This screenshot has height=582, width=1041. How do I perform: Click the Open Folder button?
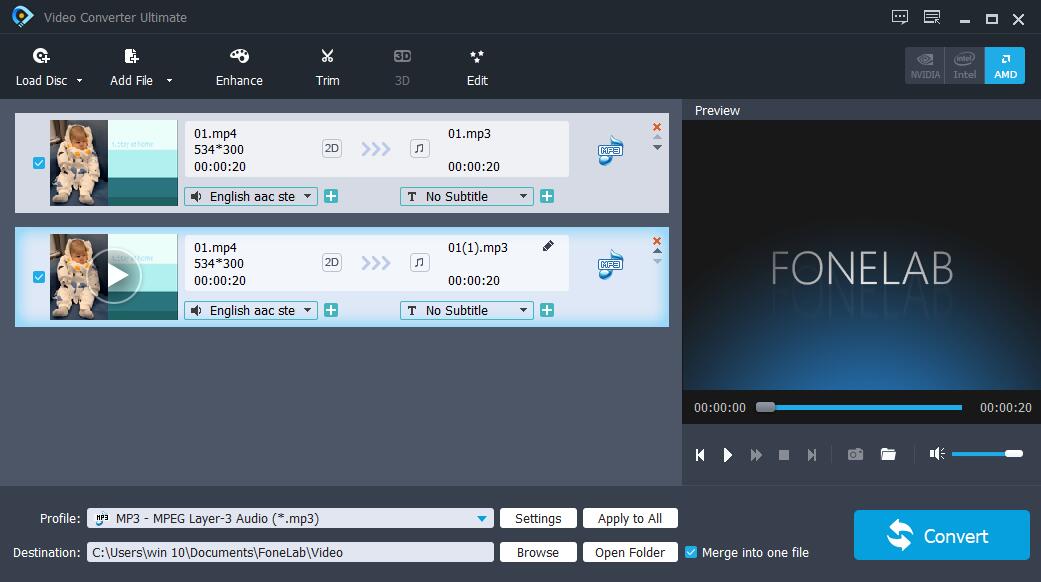coord(630,552)
